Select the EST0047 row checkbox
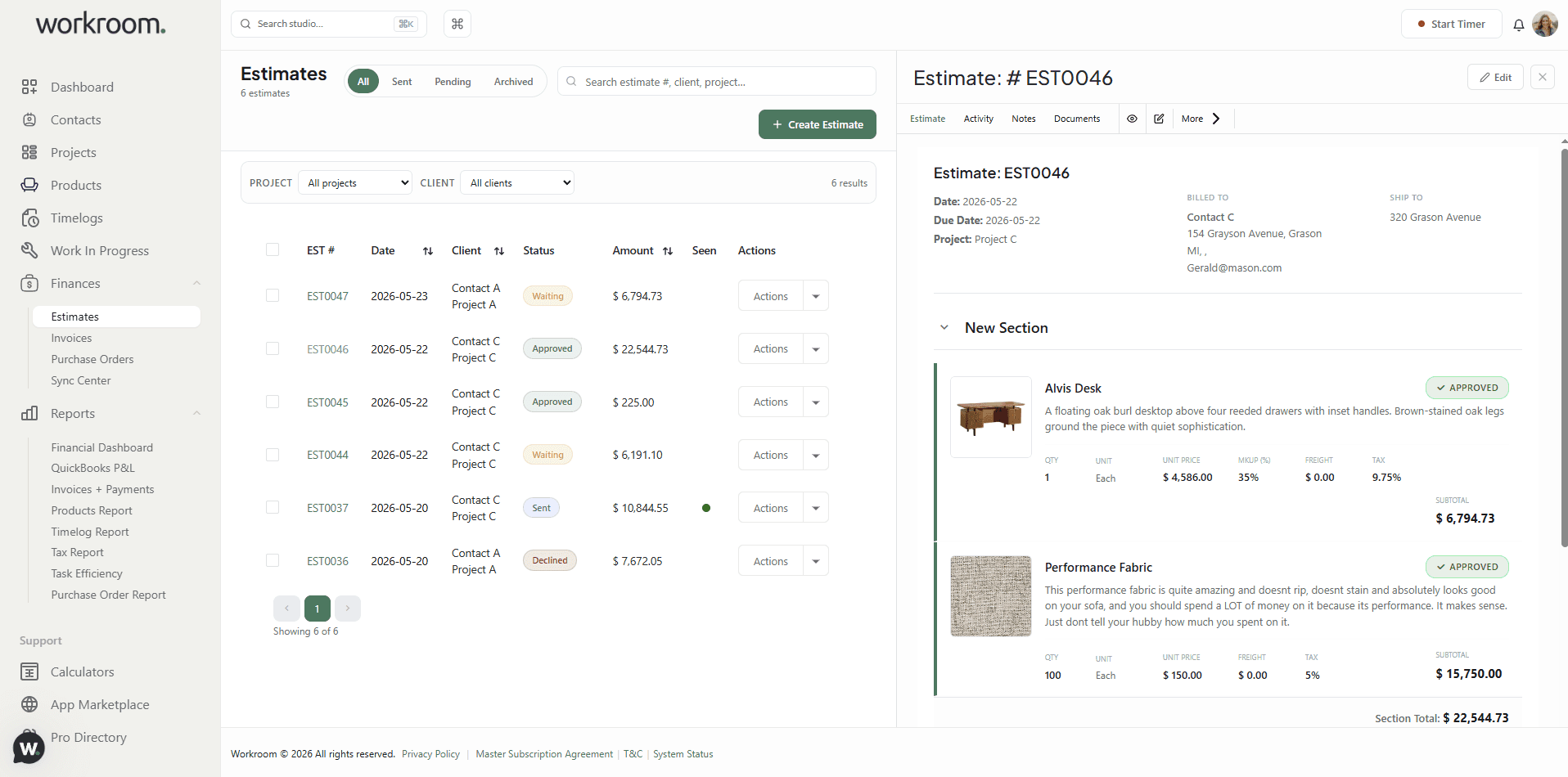 (x=273, y=295)
